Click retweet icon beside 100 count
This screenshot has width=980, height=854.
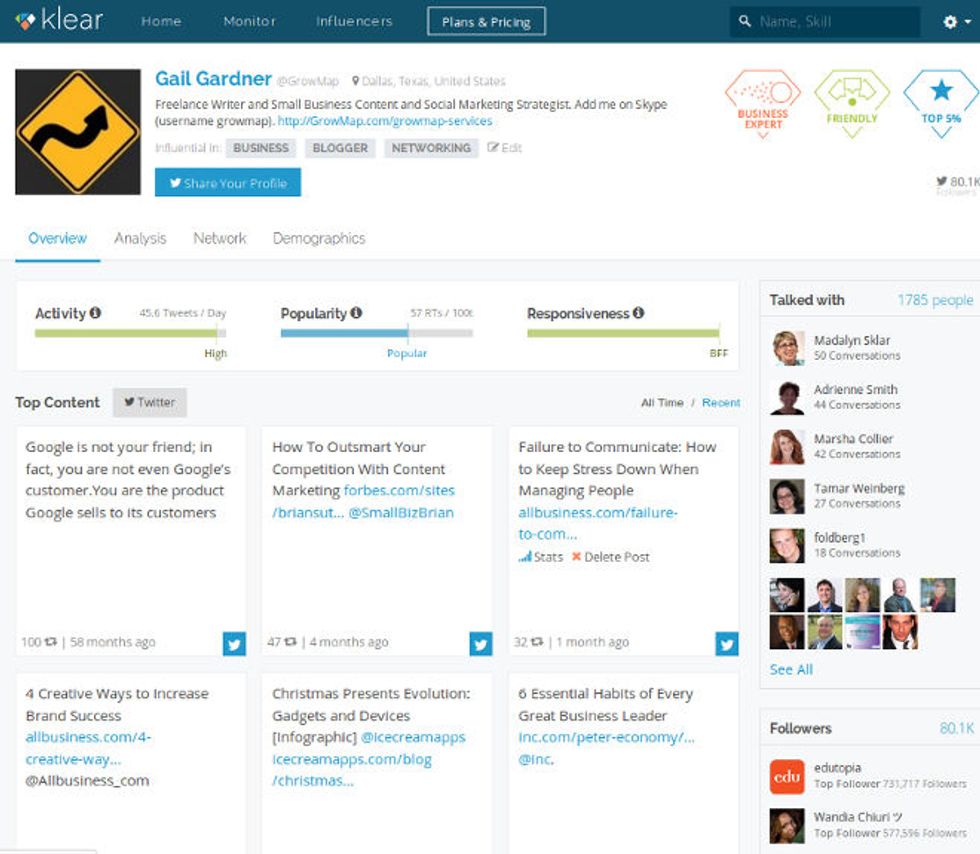tap(51, 641)
